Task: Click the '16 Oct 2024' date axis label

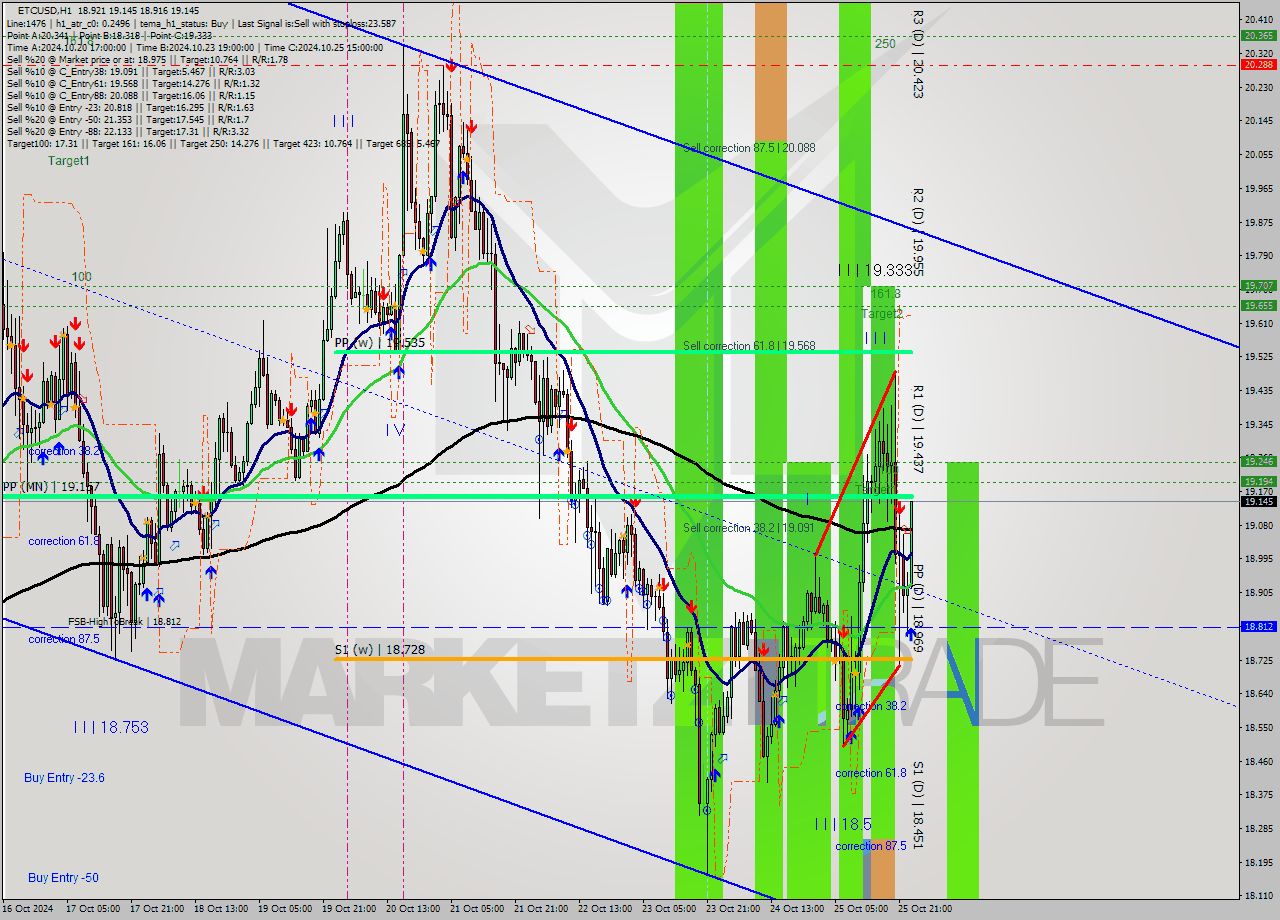Action: (x=28, y=909)
